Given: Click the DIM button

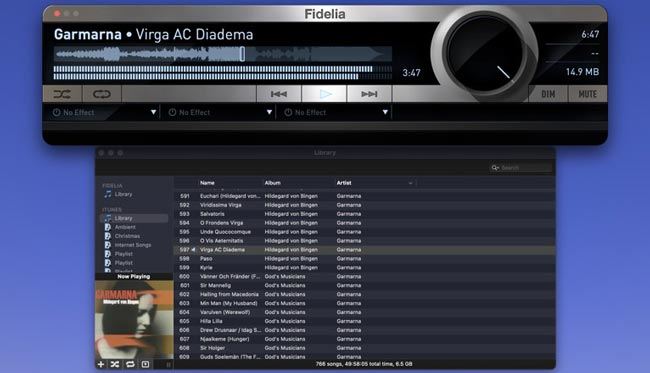Looking at the screenshot, I should pyautogui.click(x=548, y=94).
